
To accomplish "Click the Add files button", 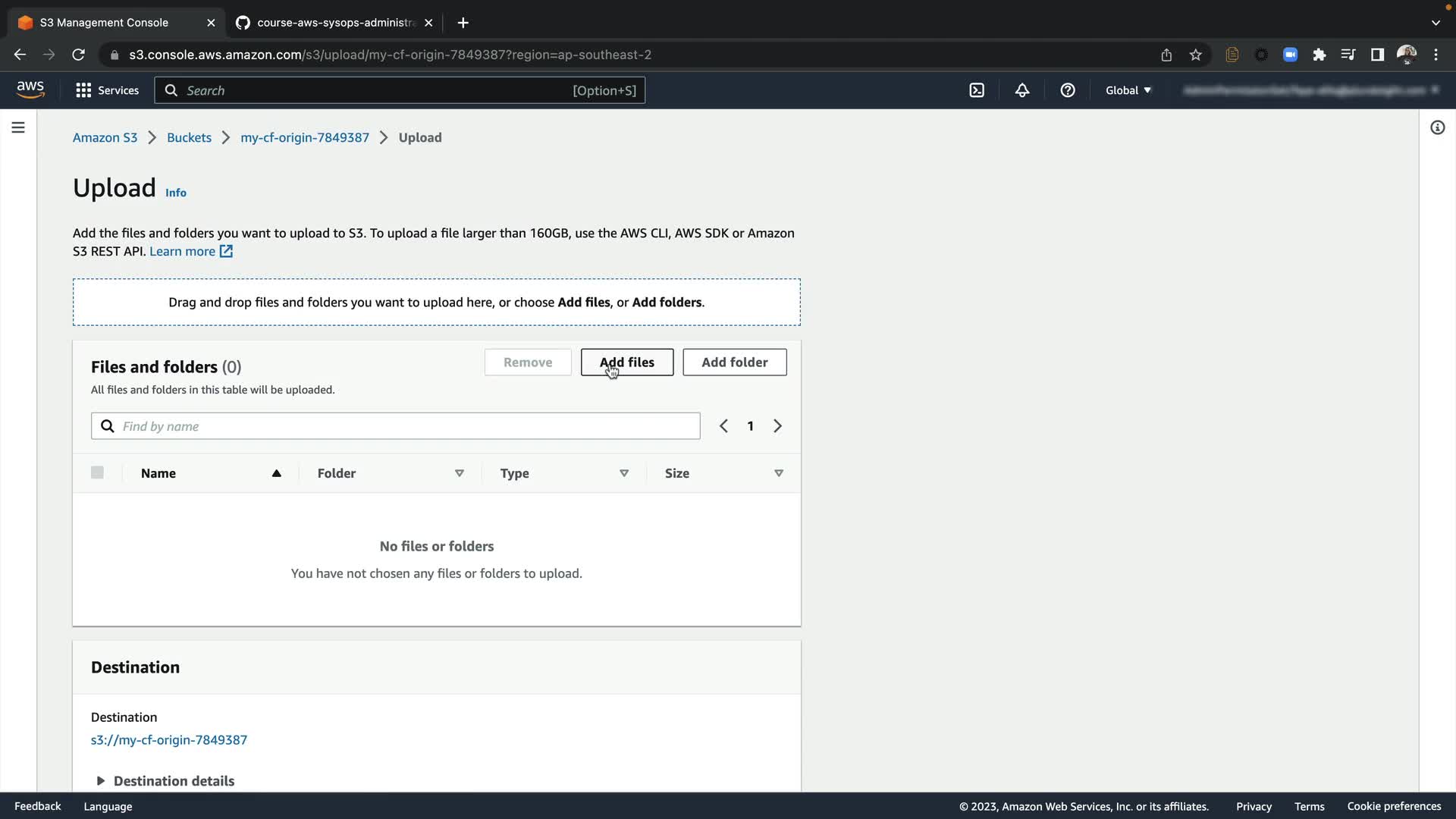I will coord(626,362).
